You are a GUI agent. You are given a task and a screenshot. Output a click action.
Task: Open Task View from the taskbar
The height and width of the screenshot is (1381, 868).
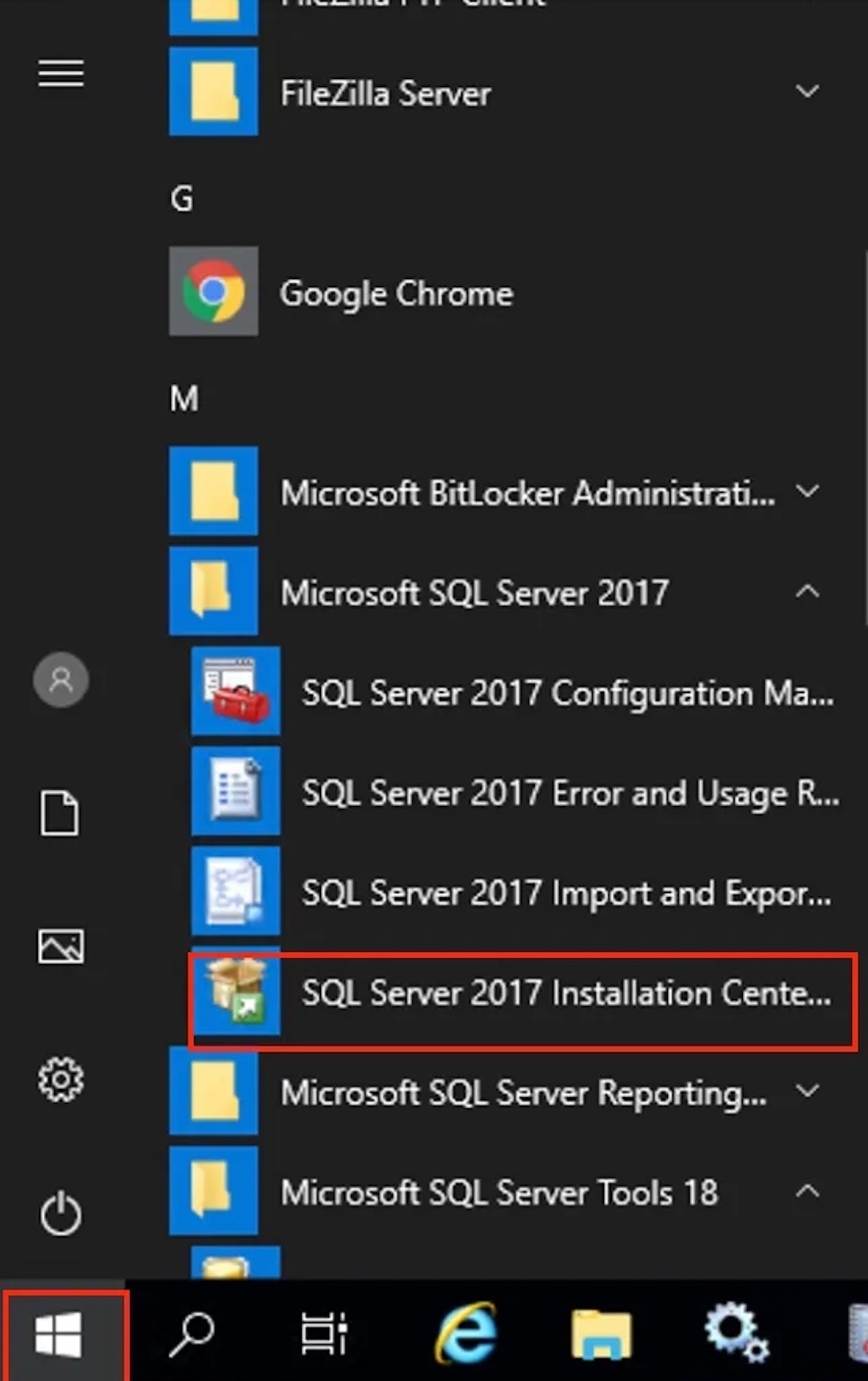click(x=323, y=1333)
